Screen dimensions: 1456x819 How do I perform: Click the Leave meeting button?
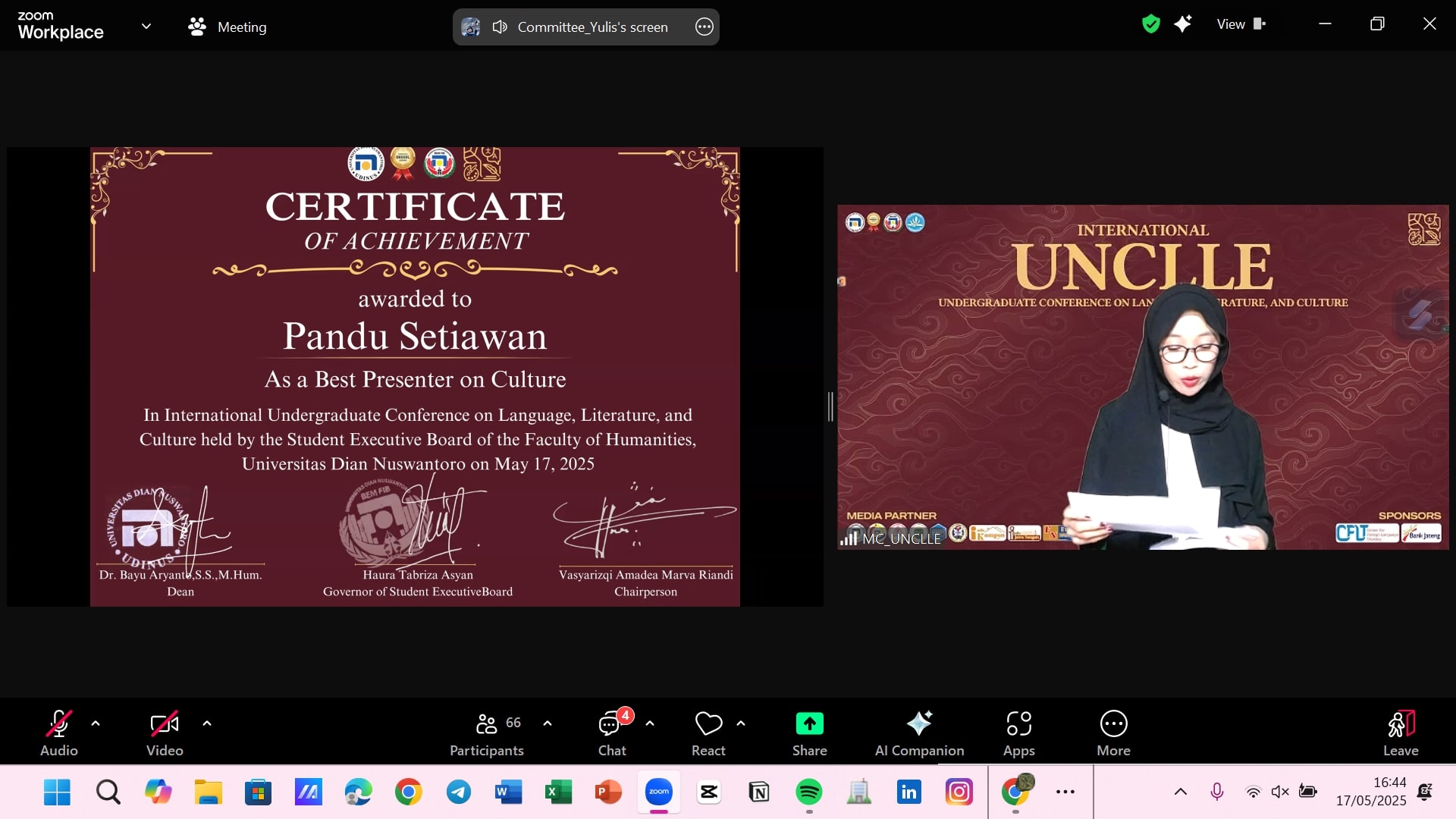(1401, 733)
